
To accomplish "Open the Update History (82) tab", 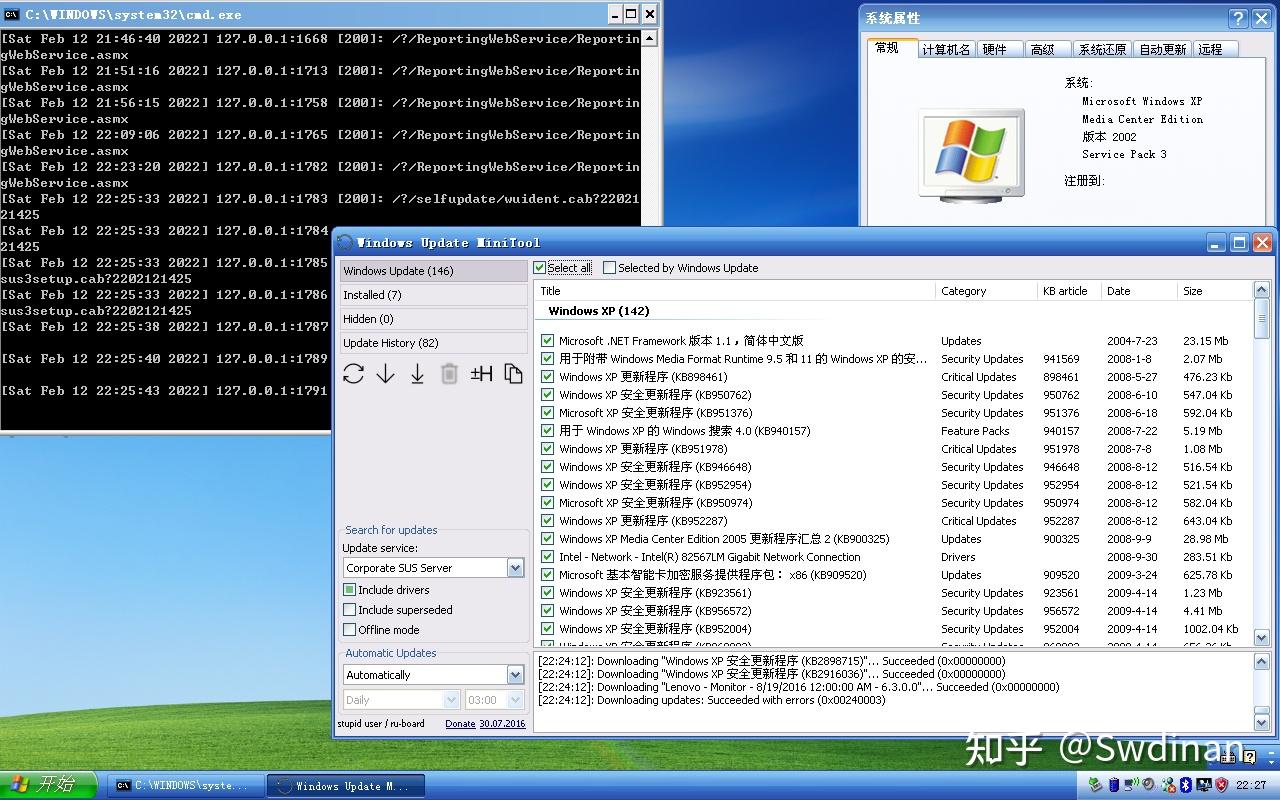I will coord(433,343).
